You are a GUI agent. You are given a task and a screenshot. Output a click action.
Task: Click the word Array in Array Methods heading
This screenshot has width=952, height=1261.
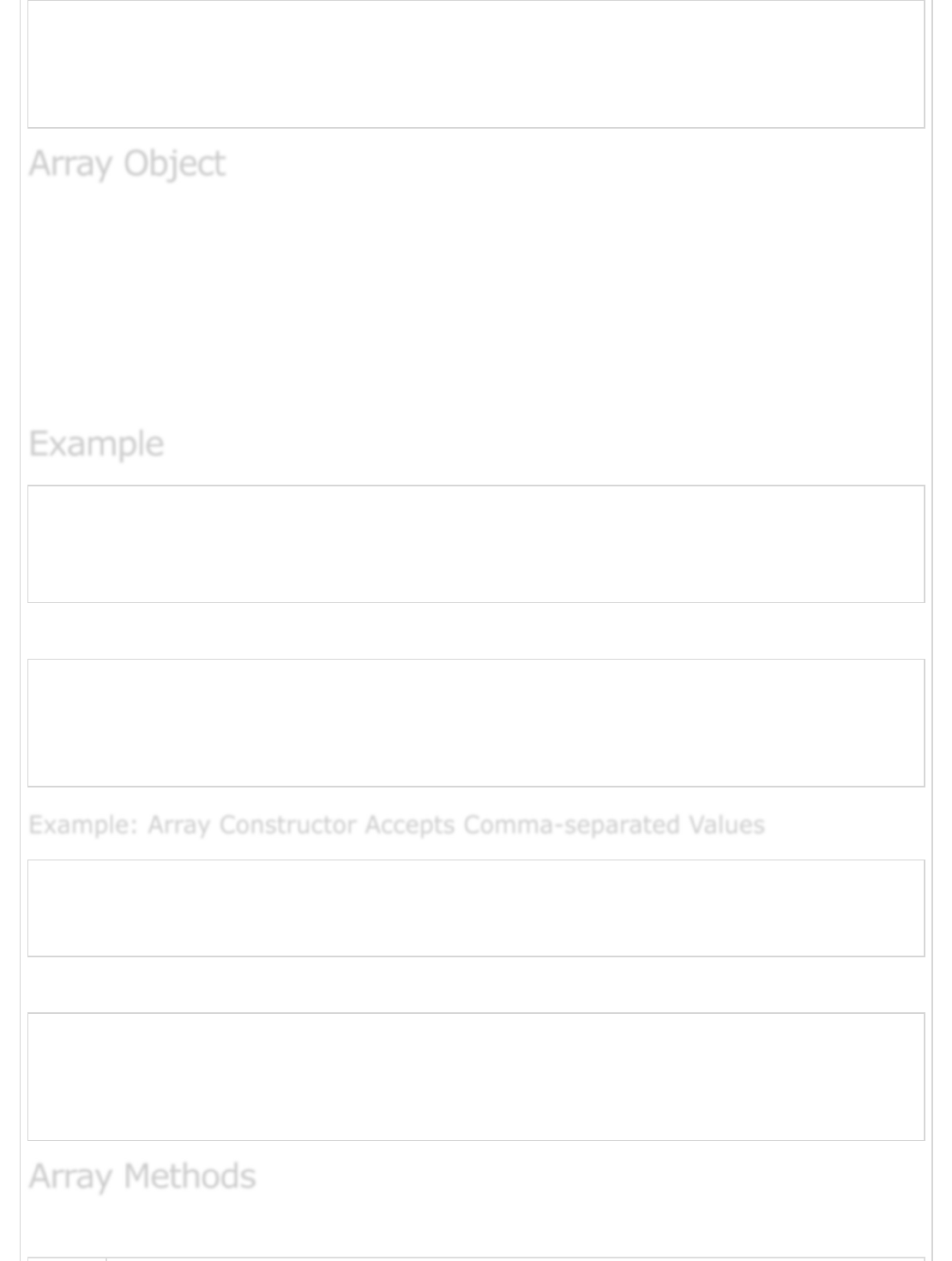pos(71,1176)
